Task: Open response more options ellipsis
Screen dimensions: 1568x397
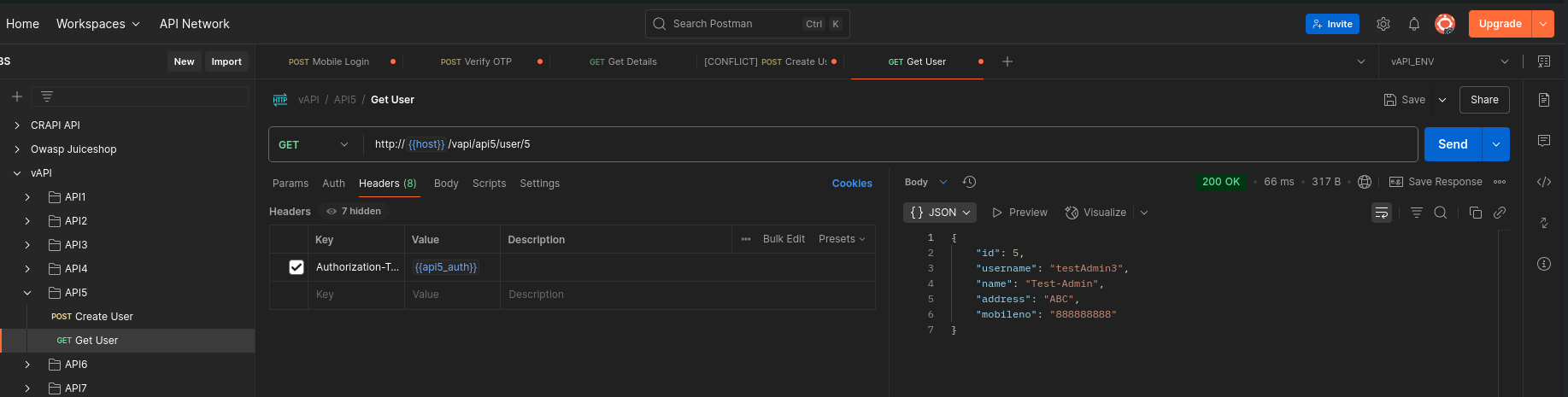Action: [1500, 182]
